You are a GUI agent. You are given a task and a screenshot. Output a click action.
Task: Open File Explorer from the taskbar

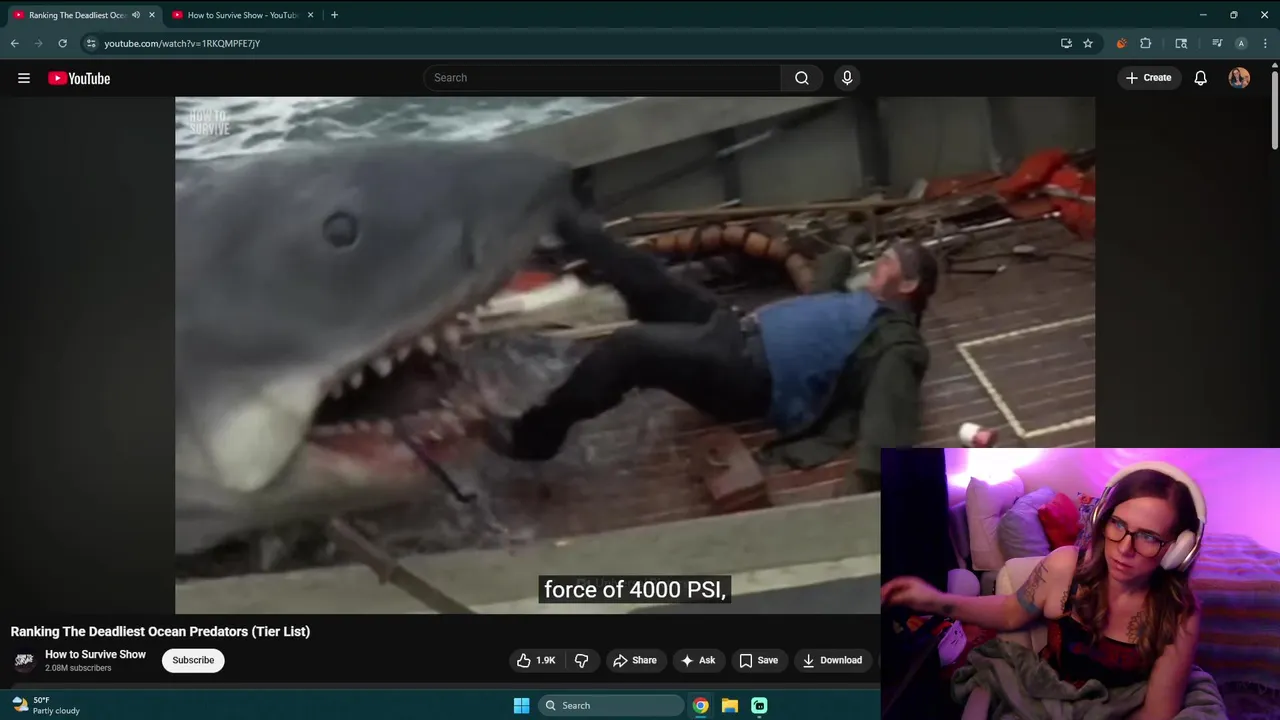click(x=730, y=705)
